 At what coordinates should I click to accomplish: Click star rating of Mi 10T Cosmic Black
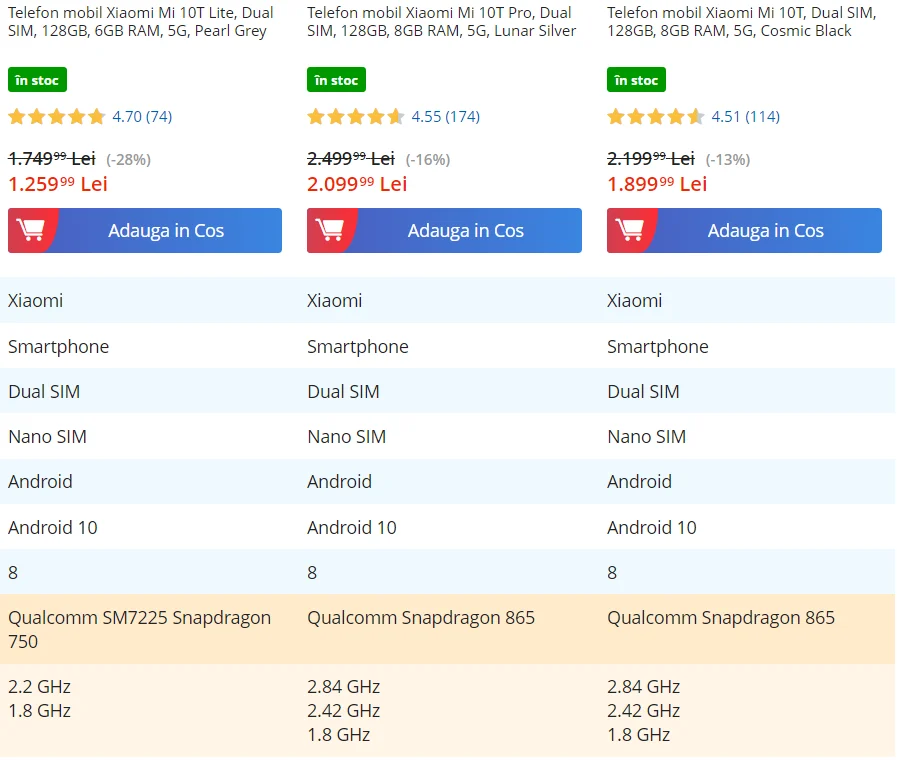click(x=656, y=117)
